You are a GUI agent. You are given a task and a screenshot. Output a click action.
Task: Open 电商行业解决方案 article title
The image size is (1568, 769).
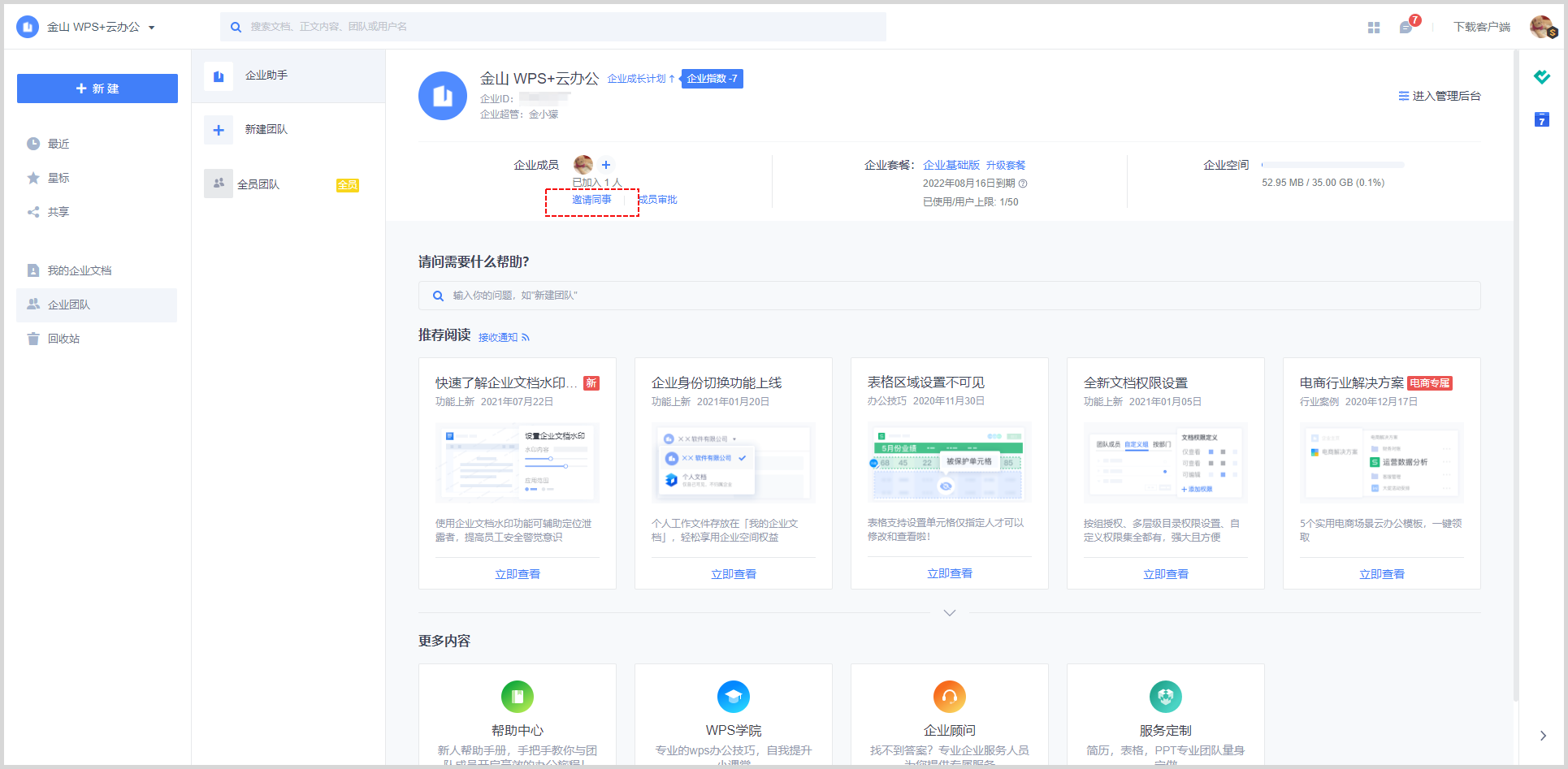coord(1352,382)
